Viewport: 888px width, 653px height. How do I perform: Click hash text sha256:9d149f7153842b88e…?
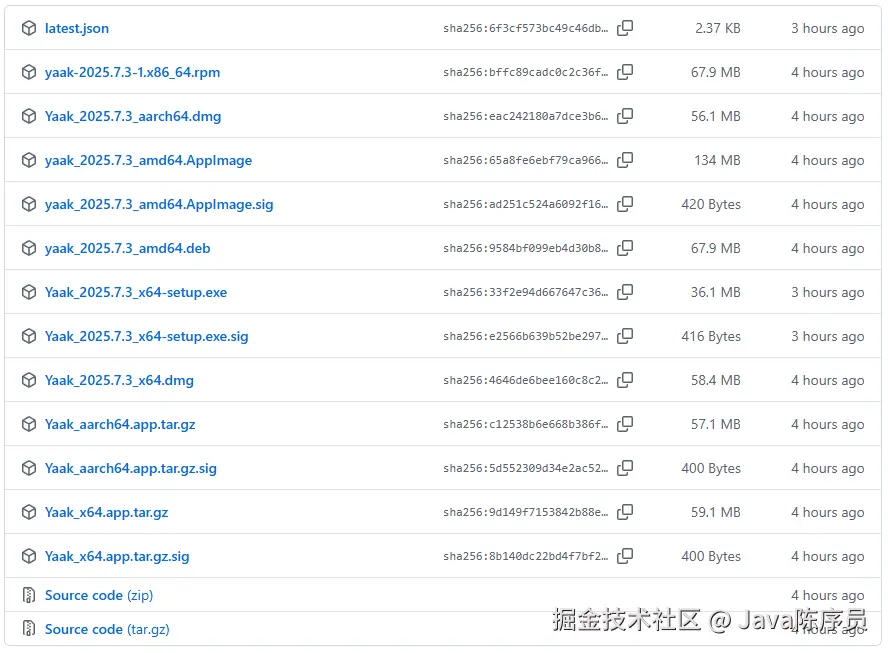(526, 513)
